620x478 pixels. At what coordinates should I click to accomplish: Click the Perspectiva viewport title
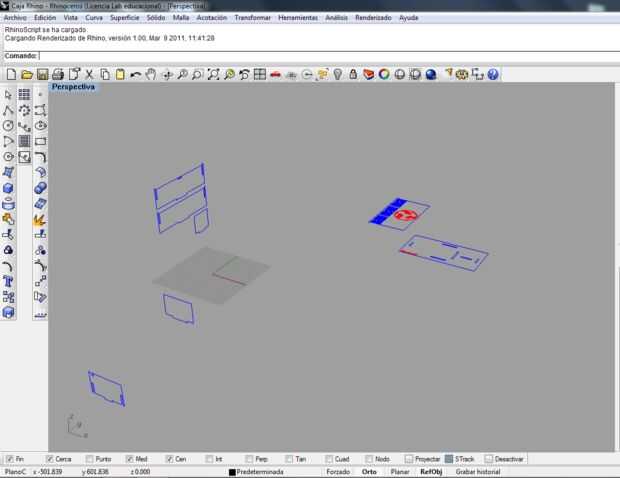coord(74,87)
